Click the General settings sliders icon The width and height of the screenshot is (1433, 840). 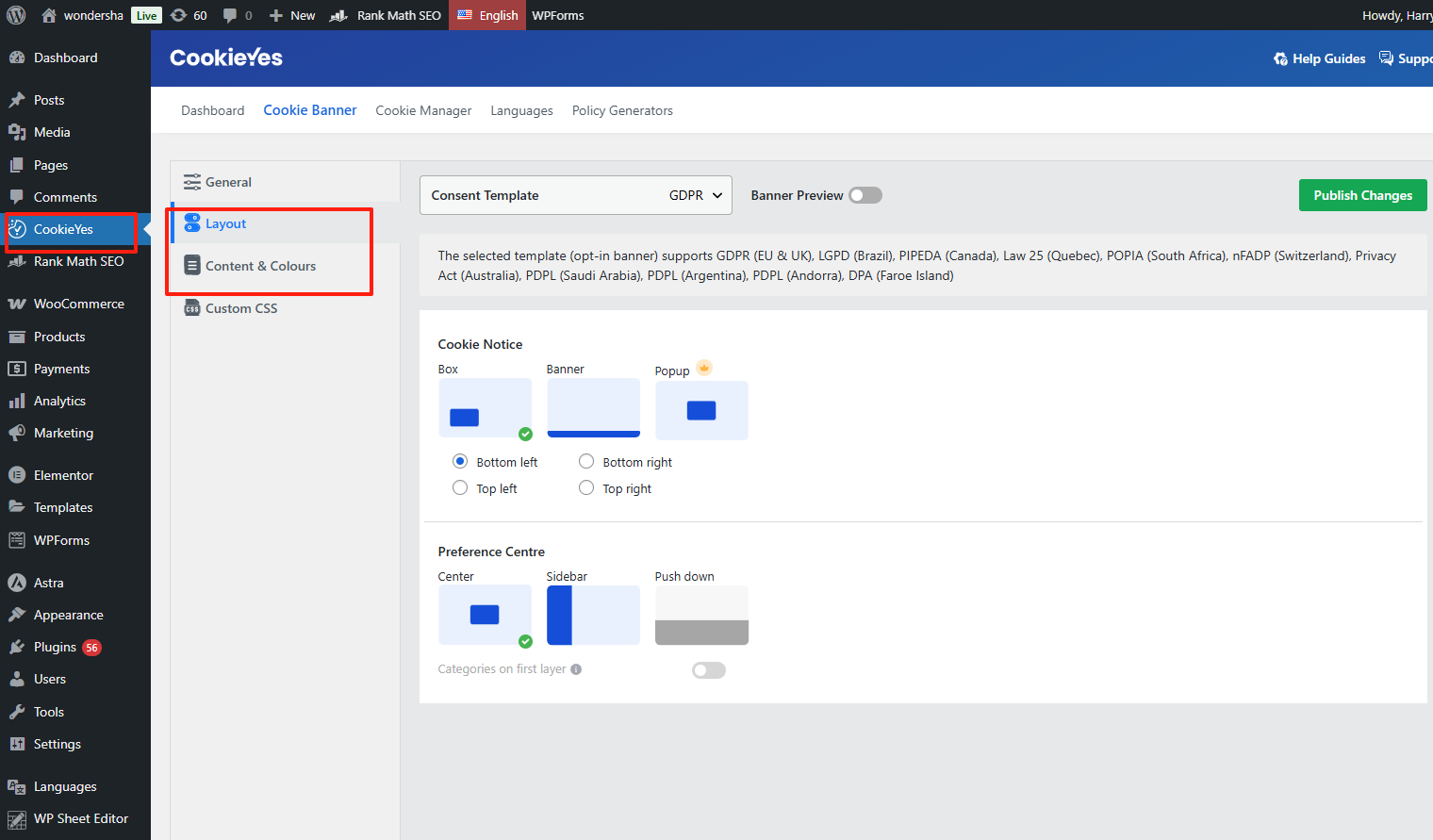pyautogui.click(x=192, y=182)
